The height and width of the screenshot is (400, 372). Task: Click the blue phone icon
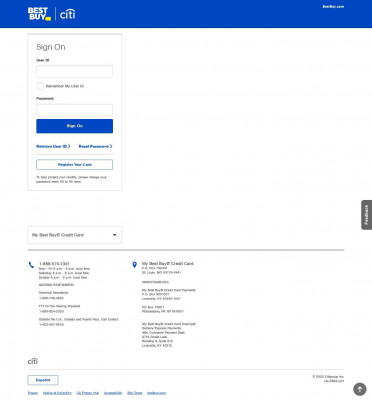point(31,265)
